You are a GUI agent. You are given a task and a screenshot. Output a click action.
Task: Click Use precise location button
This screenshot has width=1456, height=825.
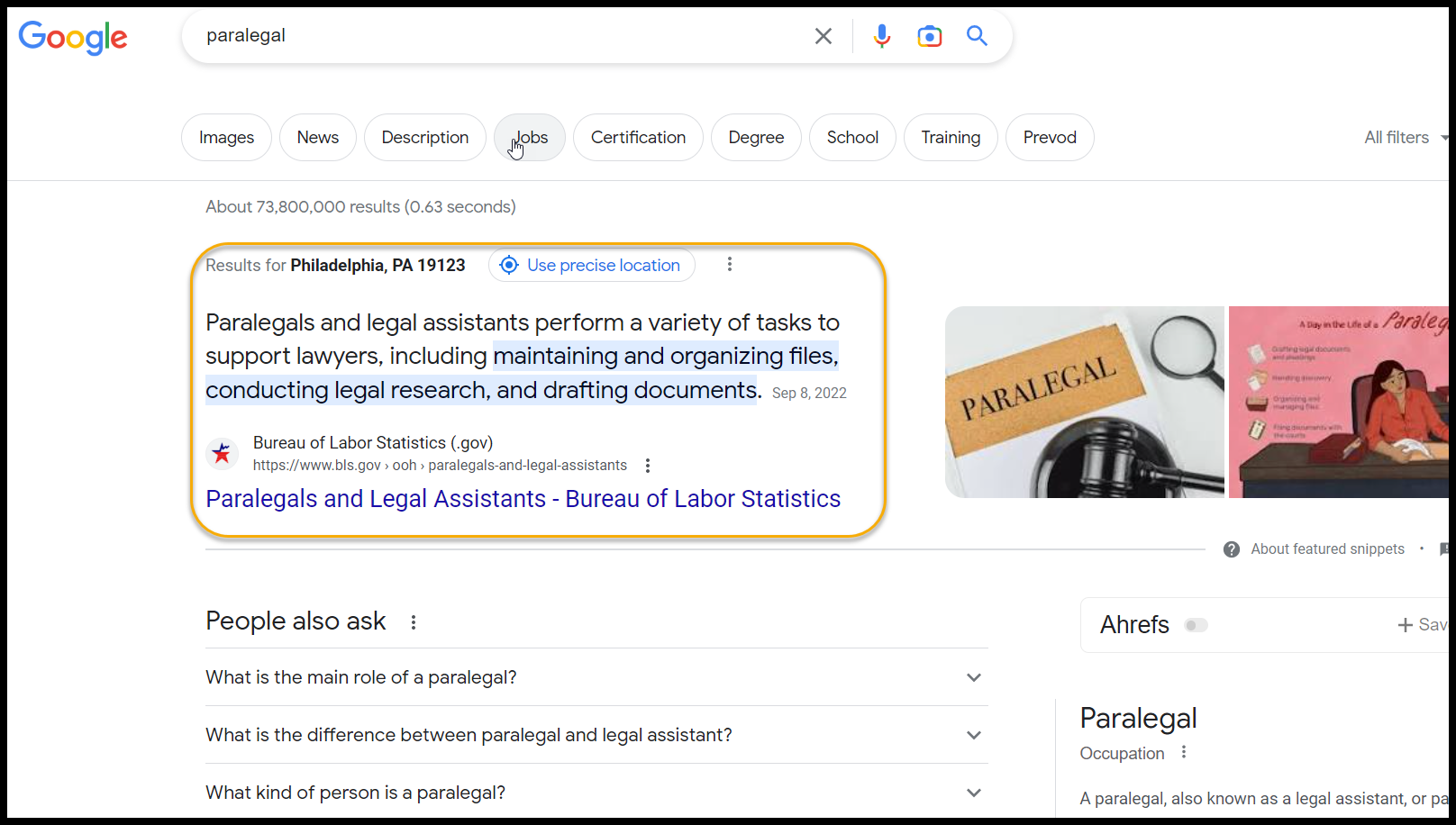(x=592, y=266)
